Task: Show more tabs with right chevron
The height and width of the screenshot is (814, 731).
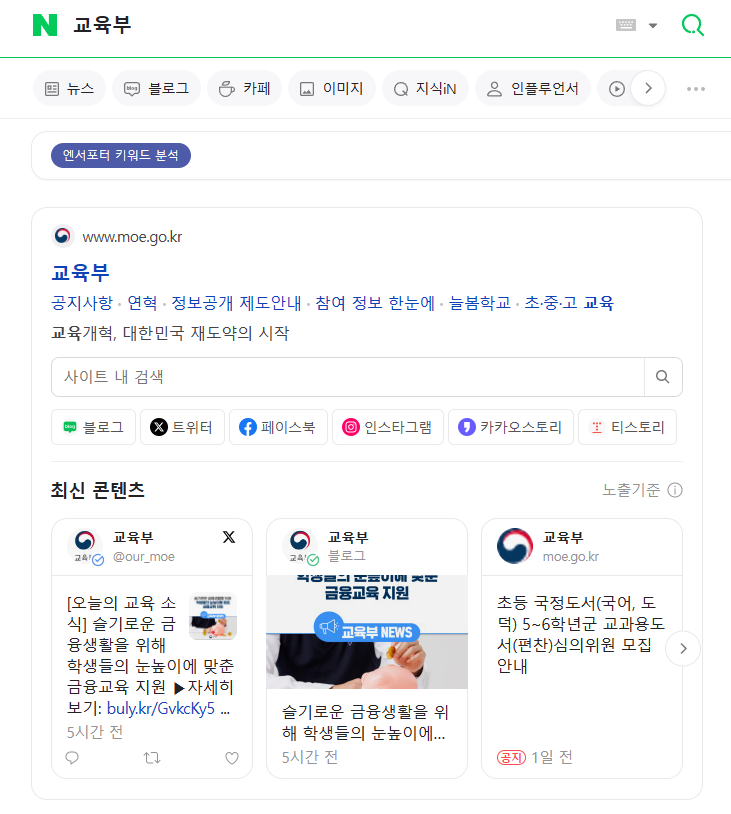Action: tap(648, 88)
